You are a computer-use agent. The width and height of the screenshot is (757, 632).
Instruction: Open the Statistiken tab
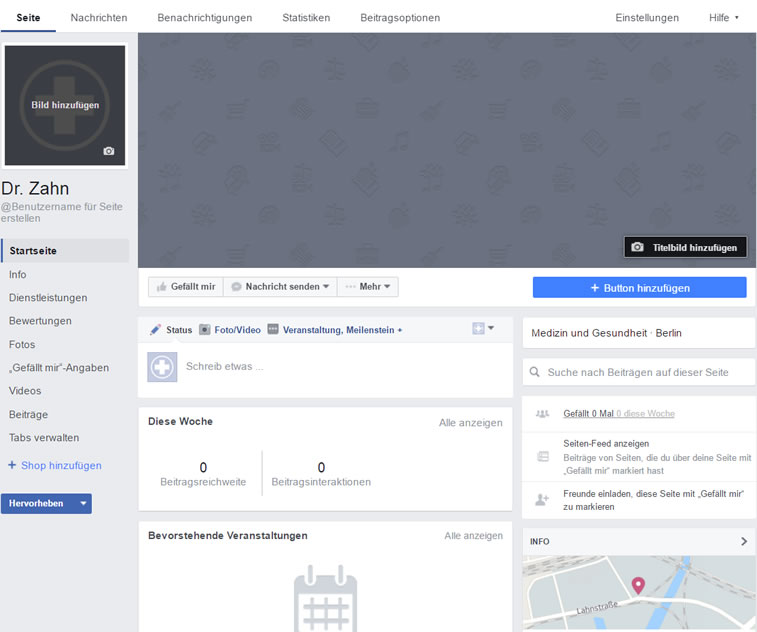click(306, 18)
